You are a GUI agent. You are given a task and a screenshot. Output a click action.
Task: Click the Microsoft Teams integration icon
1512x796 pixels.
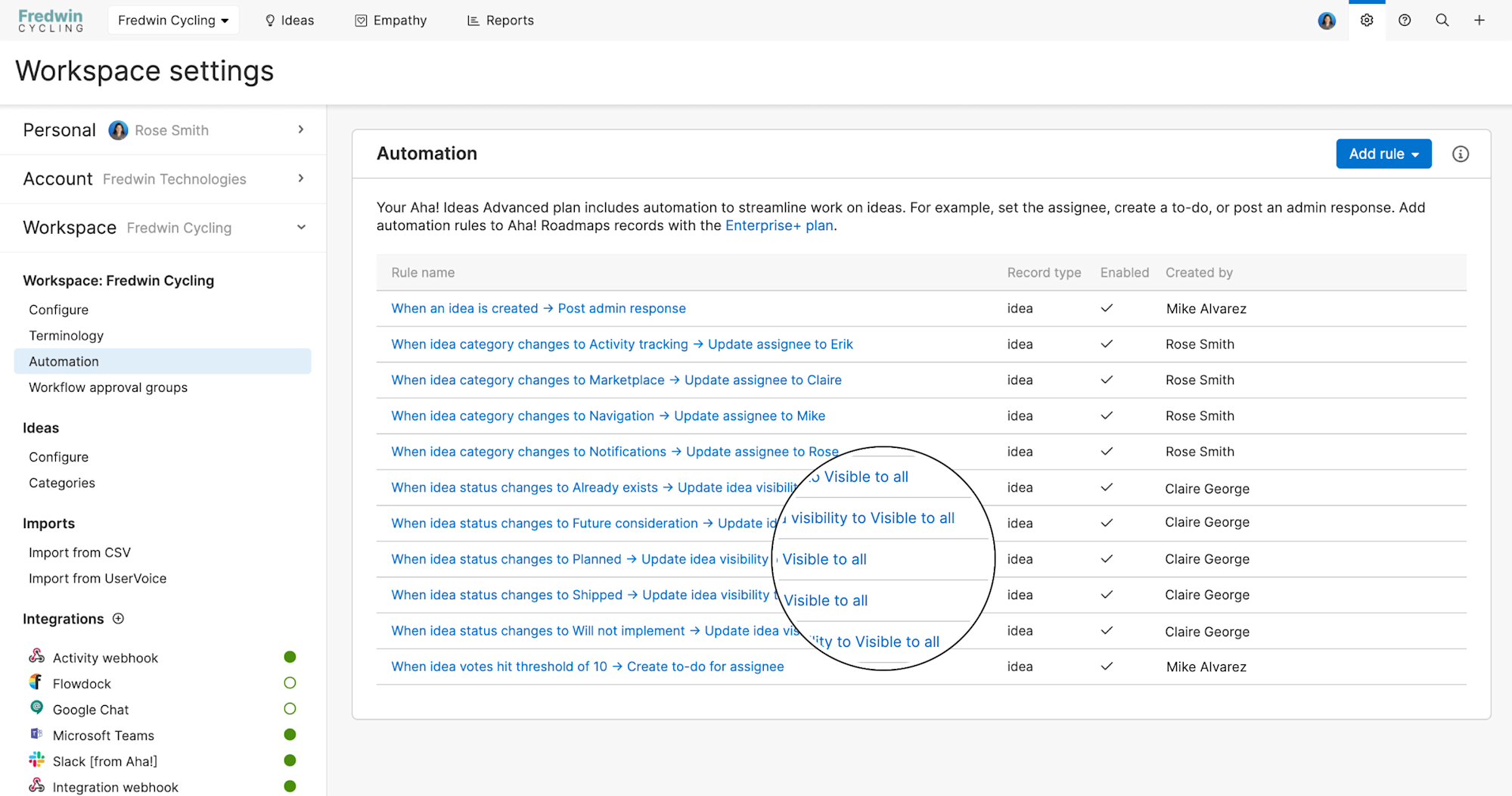pyautogui.click(x=36, y=734)
